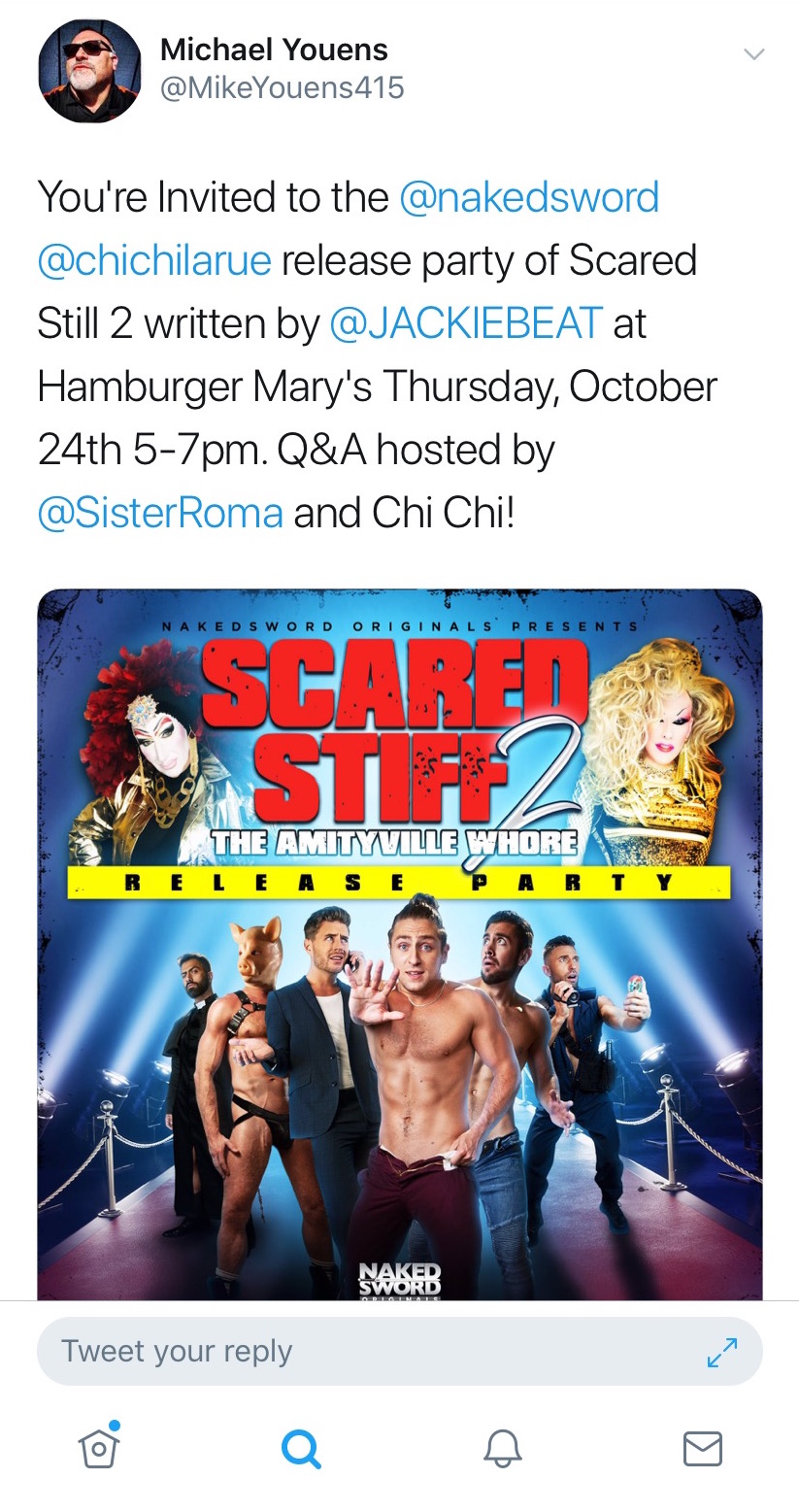Viewport: 799px width, 1512px height.
Task: Open the Notifications bell icon
Action: pyautogui.click(x=502, y=1450)
